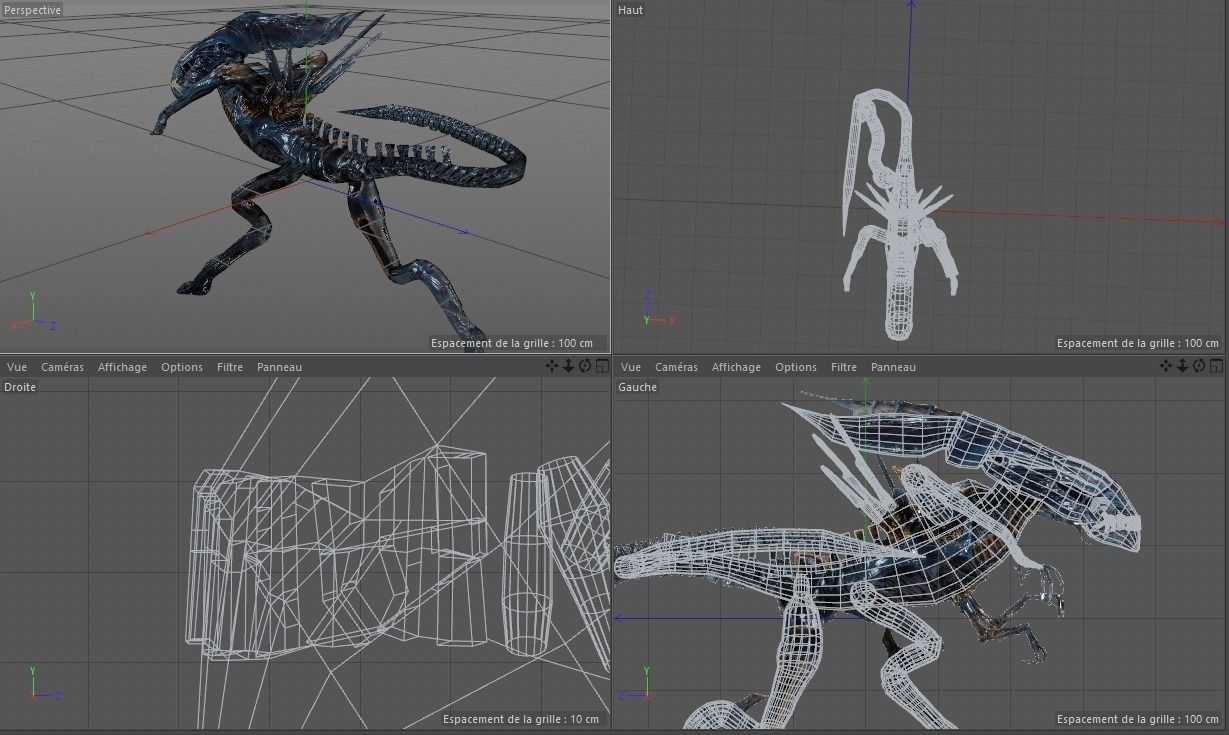Click the Gauche view grid spacing text

point(1139,719)
